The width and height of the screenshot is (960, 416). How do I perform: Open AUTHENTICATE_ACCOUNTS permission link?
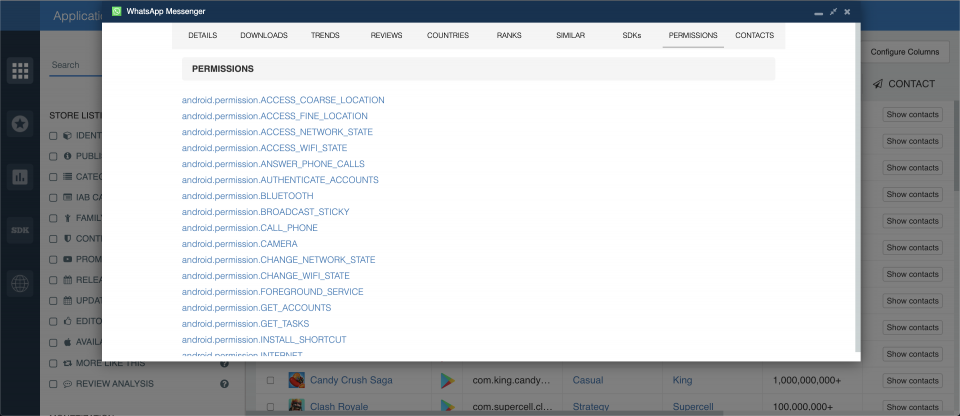280,180
